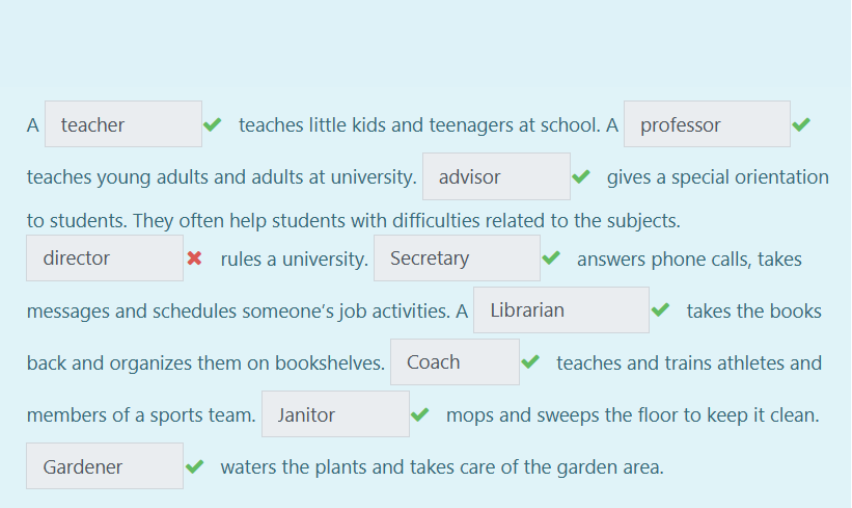Click the text 'rules a university.'
Screen dimensions: 852x508
point(294,259)
